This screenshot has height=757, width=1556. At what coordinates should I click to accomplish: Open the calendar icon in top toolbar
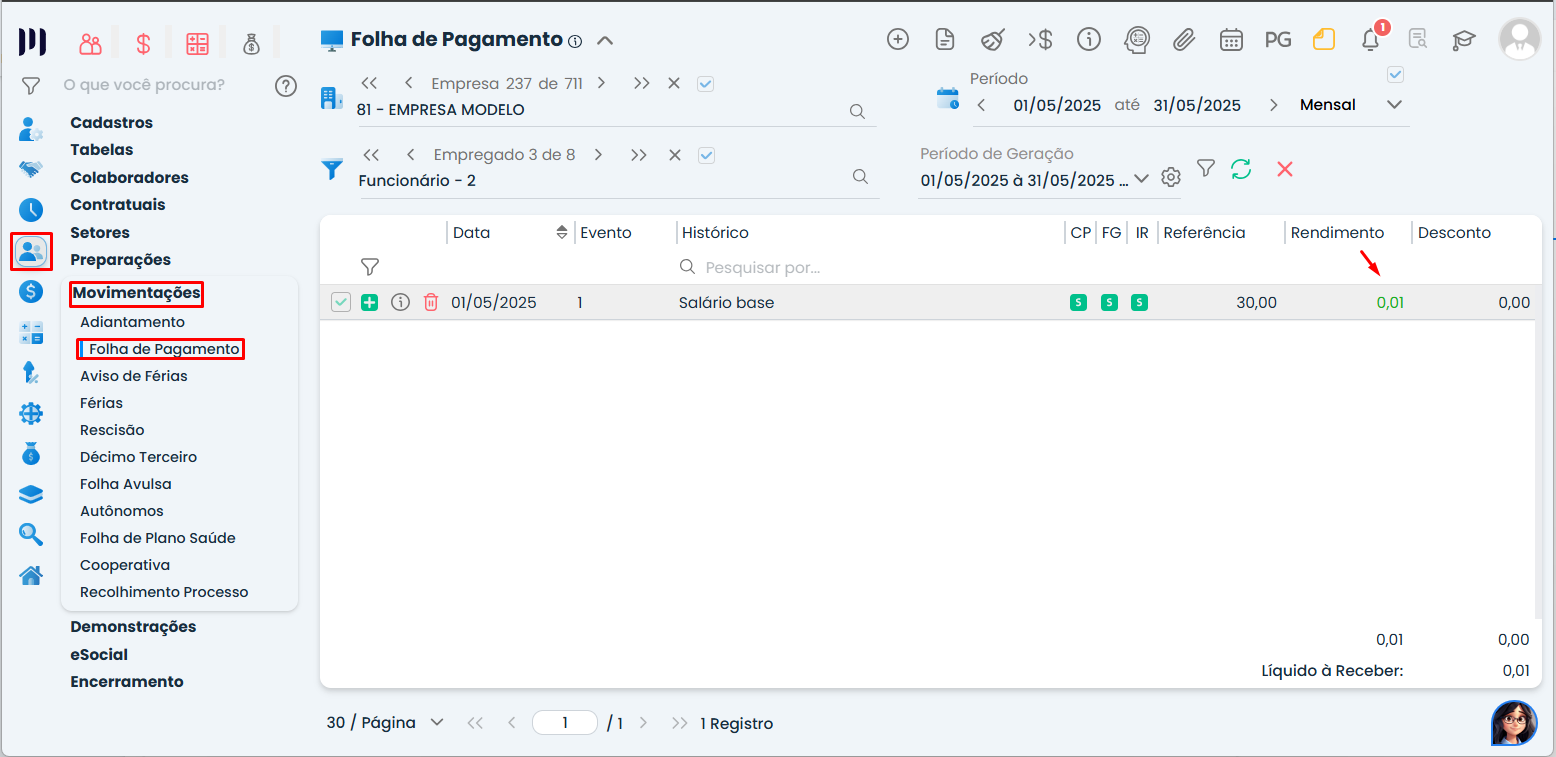1231,40
